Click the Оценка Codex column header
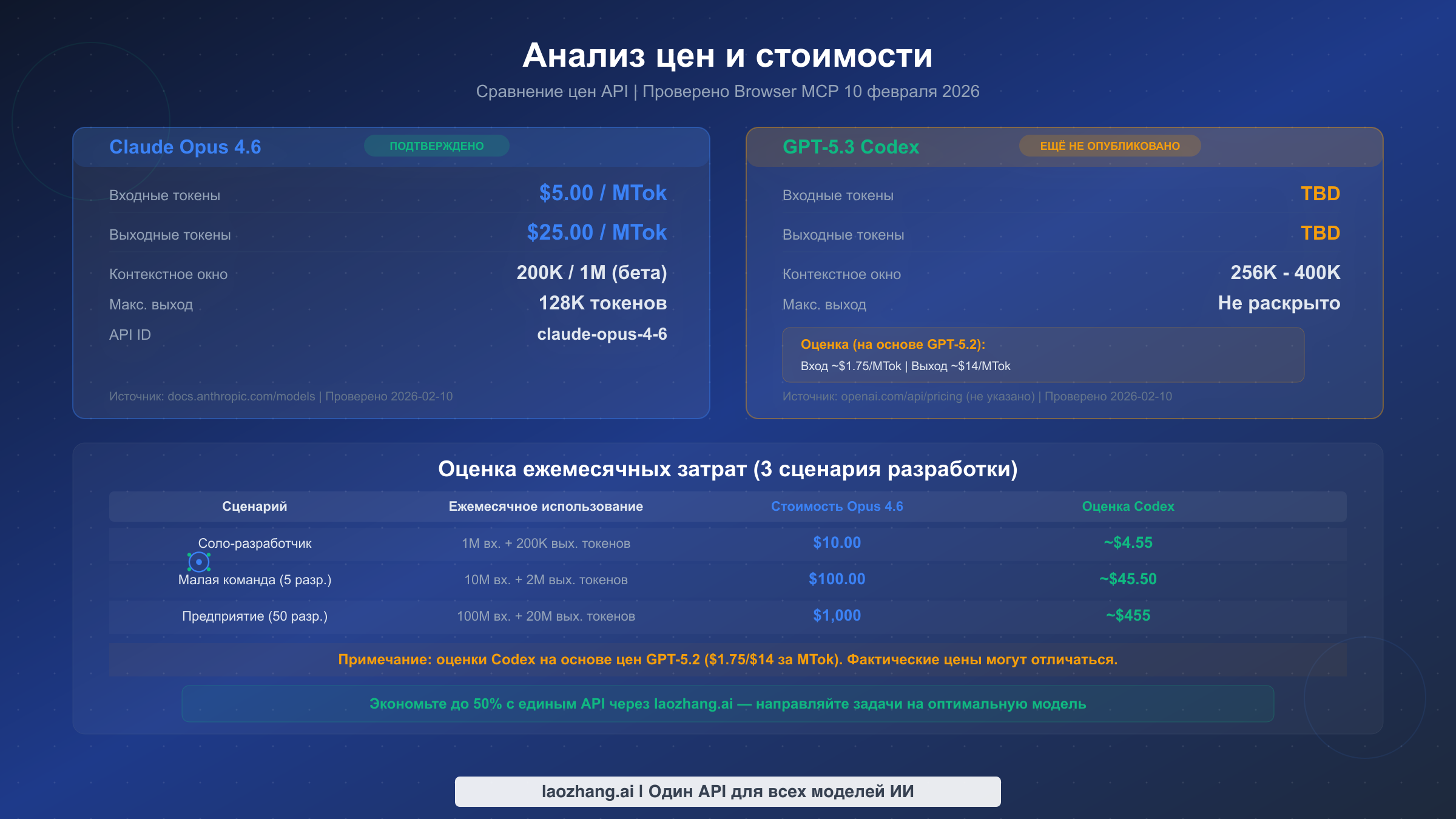Image resolution: width=1456 pixels, height=819 pixels. pos(1128,506)
